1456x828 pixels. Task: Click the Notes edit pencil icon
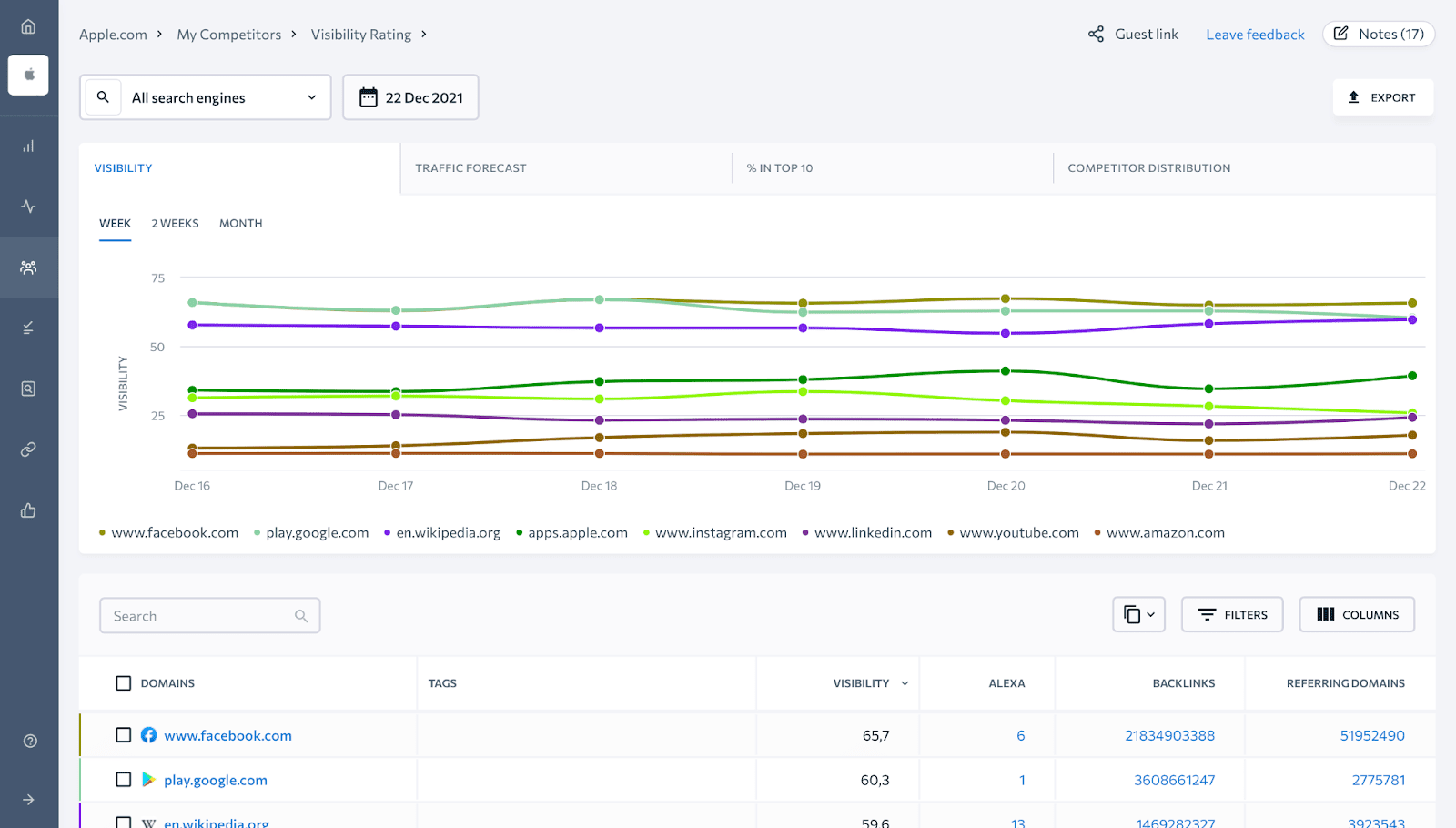pyautogui.click(x=1340, y=34)
